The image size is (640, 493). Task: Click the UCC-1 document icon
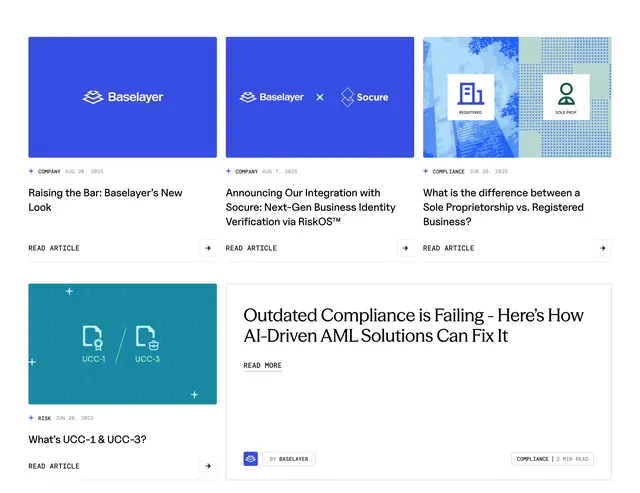[x=93, y=338]
